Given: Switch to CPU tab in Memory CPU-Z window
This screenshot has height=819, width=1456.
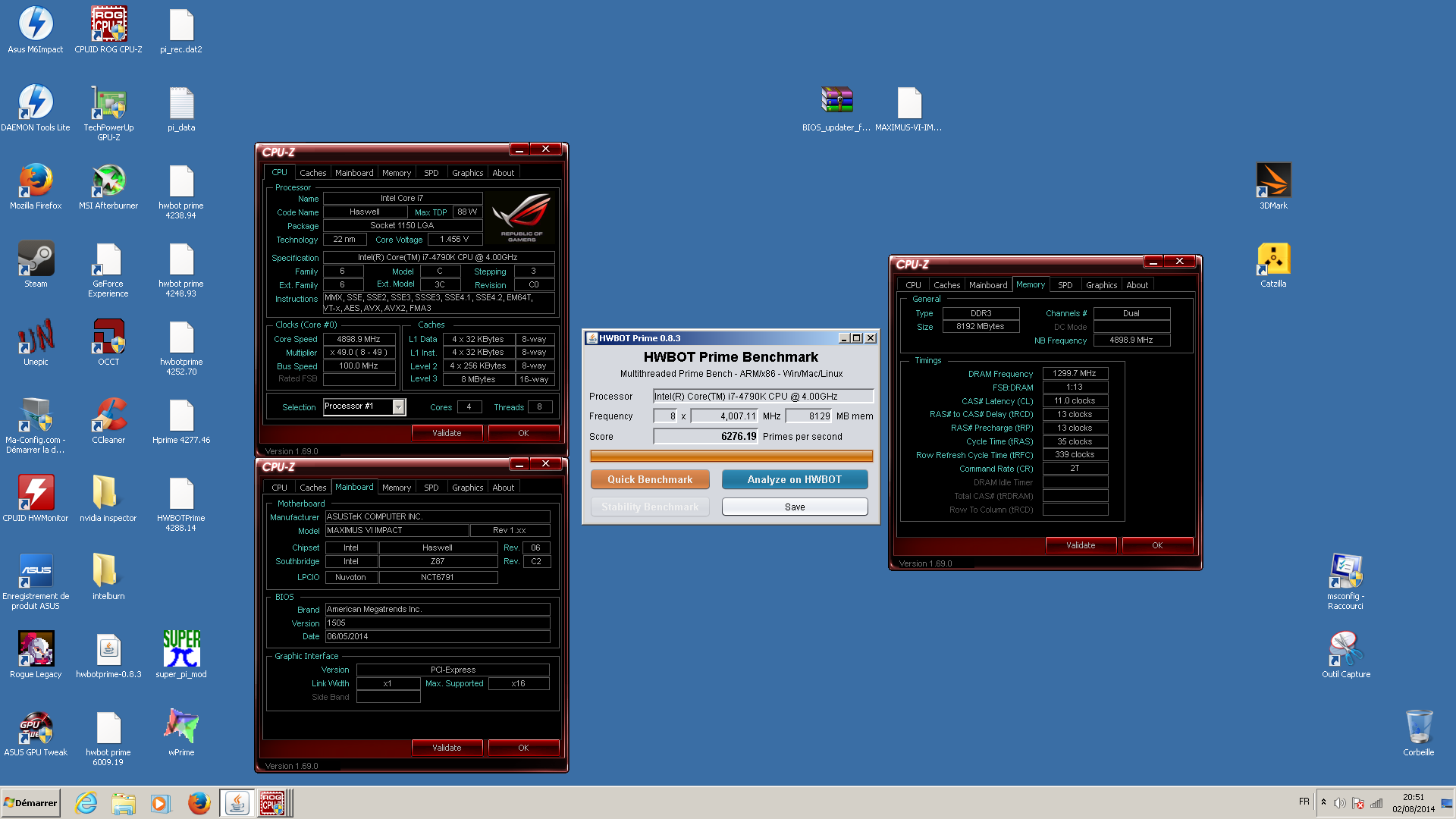Looking at the screenshot, I should [913, 285].
